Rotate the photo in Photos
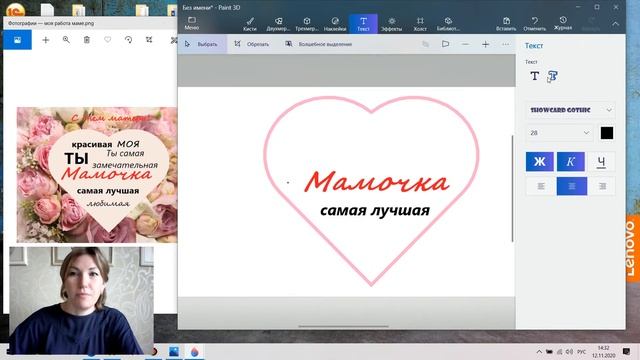Screen dimensions: 640x360 coord(128,40)
